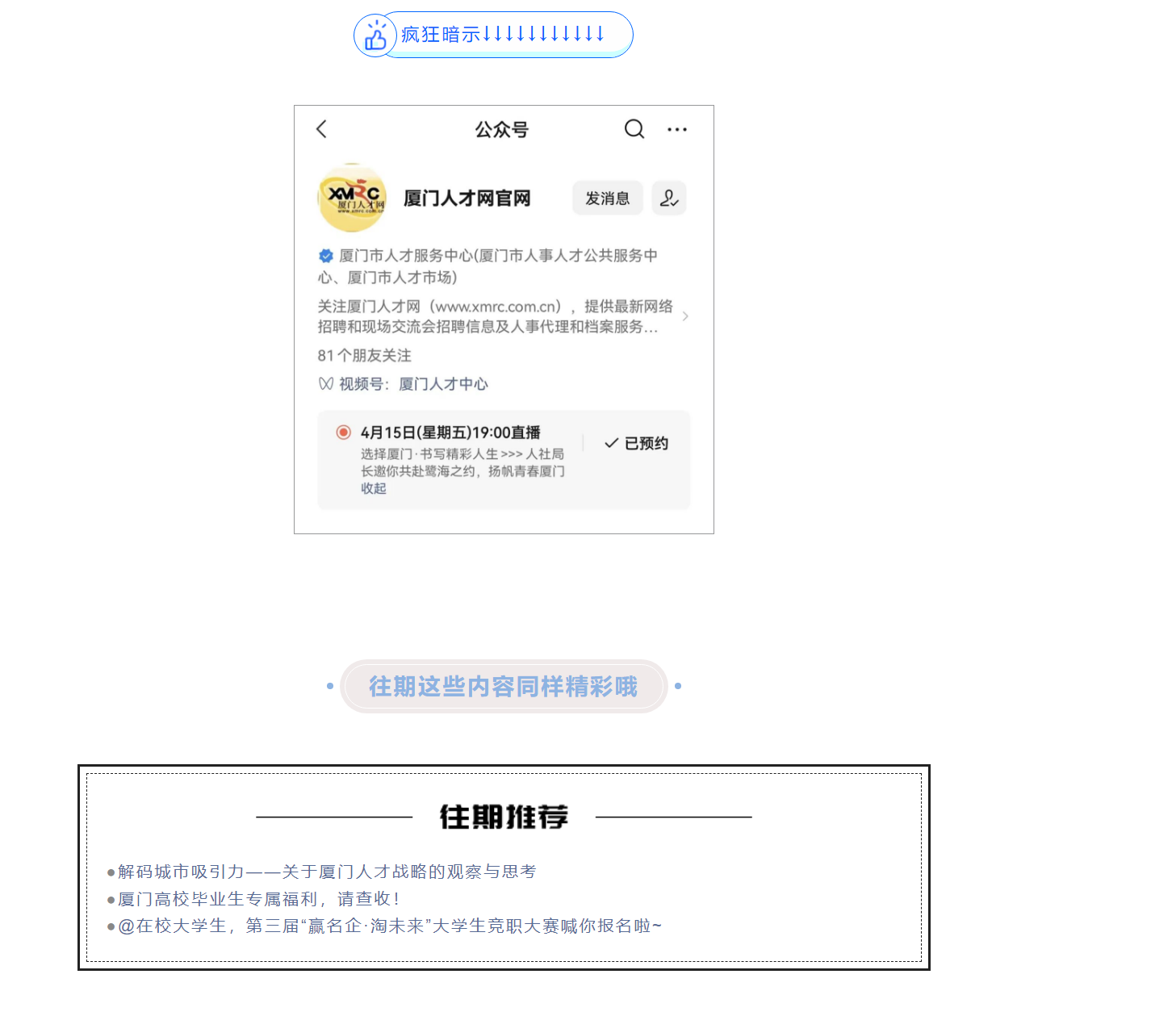Click the red live broadcast indicator icon
The width and height of the screenshot is (1176, 1016).
point(343,433)
